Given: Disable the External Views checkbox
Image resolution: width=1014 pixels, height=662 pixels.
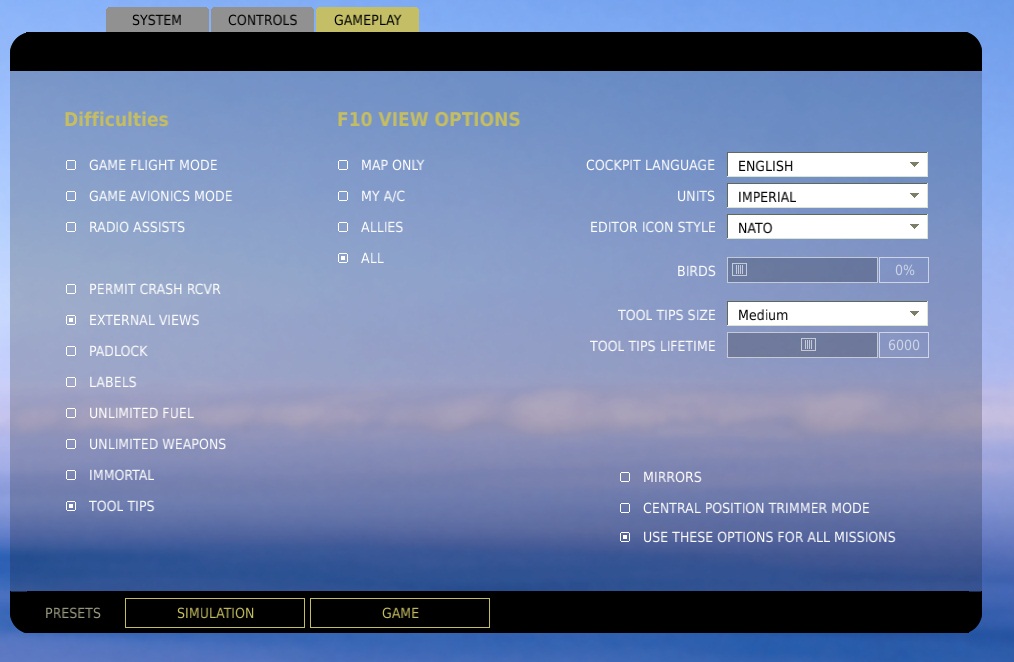Looking at the screenshot, I should [x=71, y=321].
